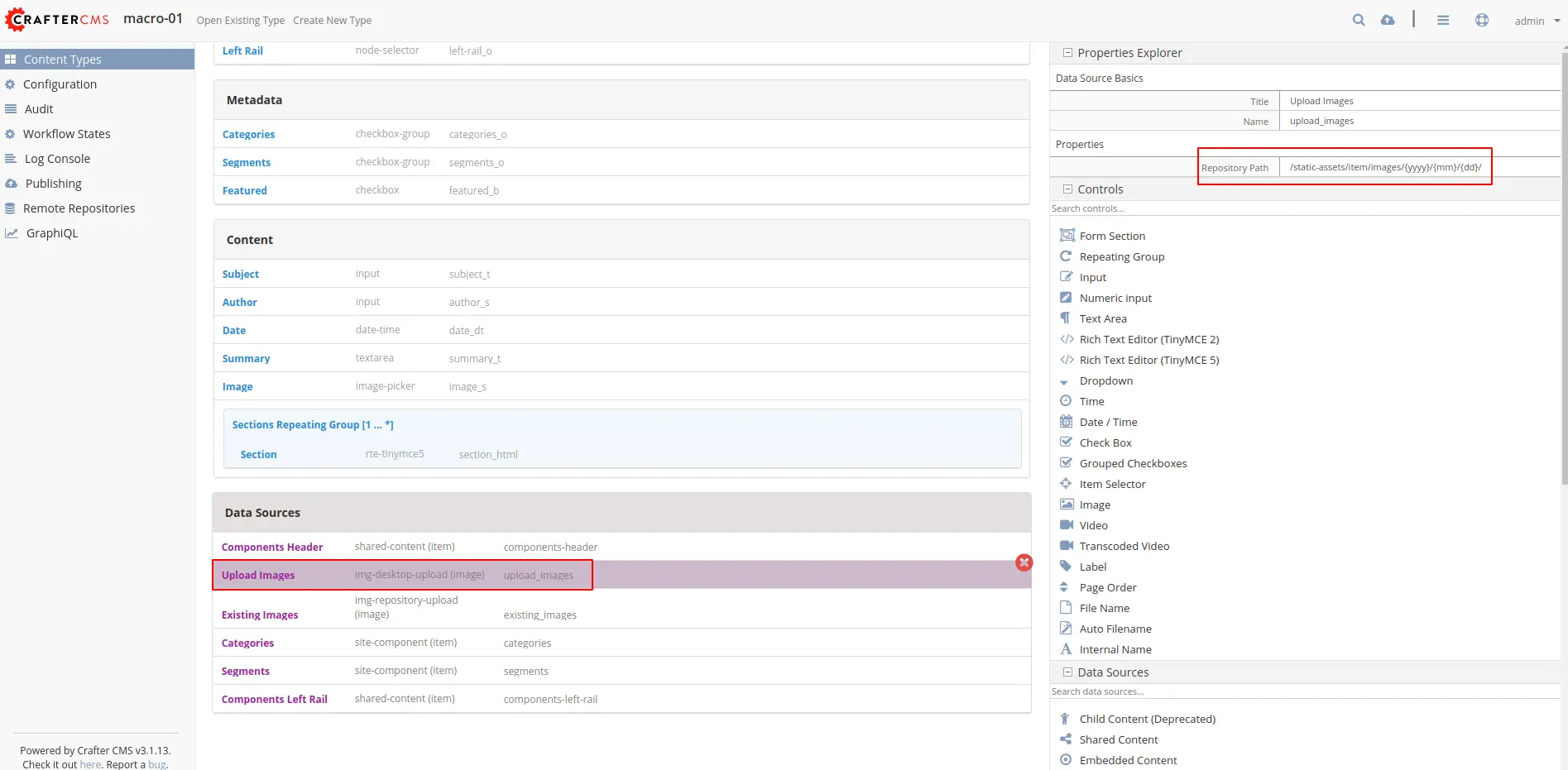Screen dimensions: 1568x770
Task: Click the globe help icon in header
Action: pyautogui.click(x=1481, y=20)
